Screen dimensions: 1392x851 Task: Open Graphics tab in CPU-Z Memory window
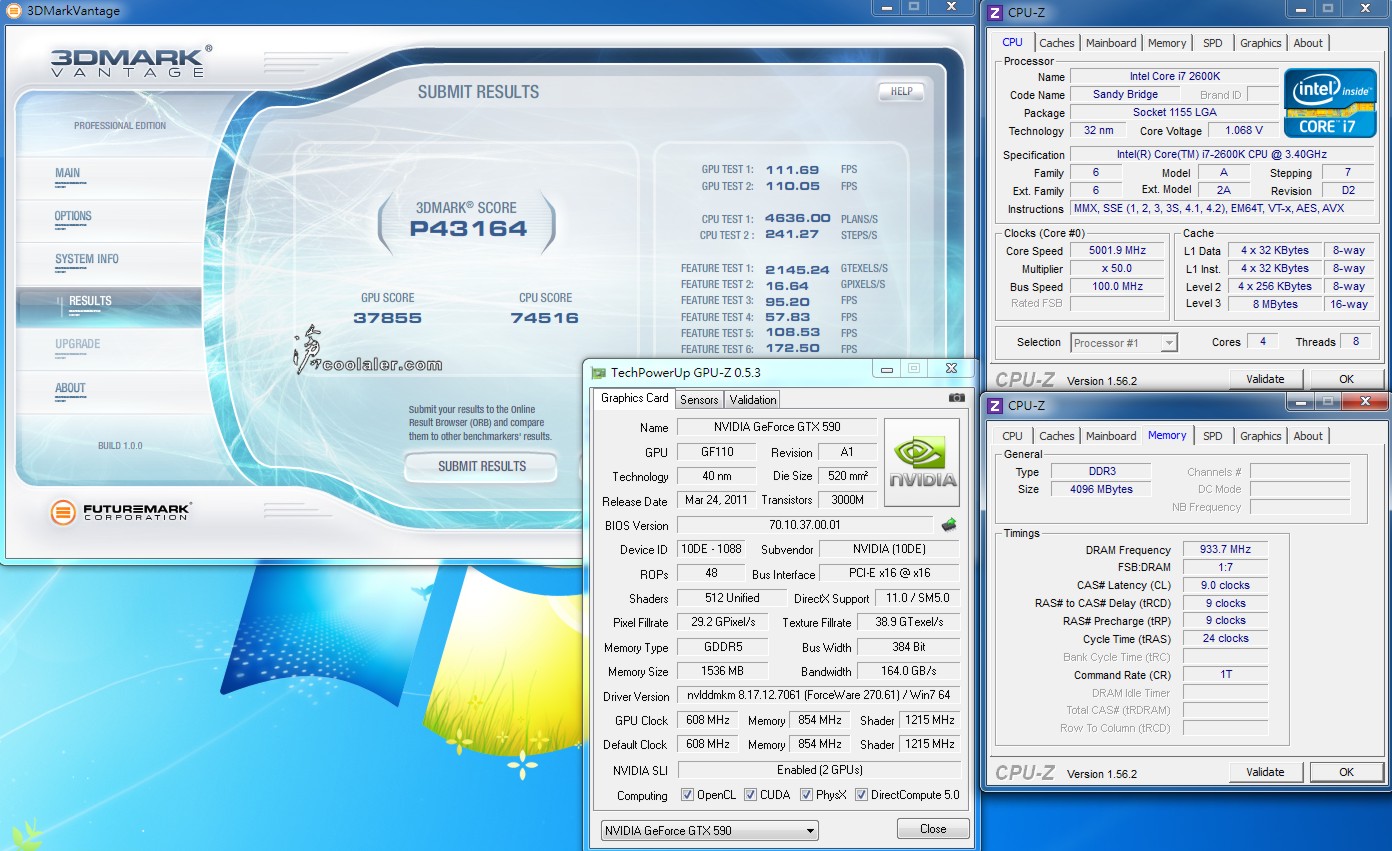(1260, 436)
